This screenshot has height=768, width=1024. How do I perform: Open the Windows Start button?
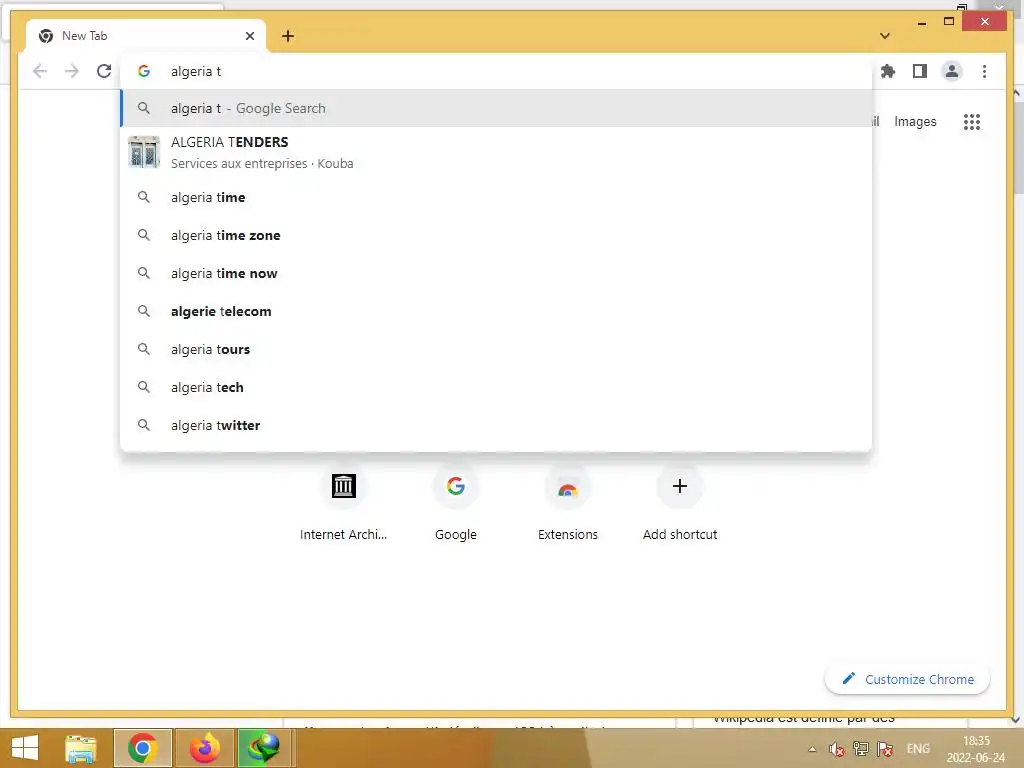click(25, 748)
